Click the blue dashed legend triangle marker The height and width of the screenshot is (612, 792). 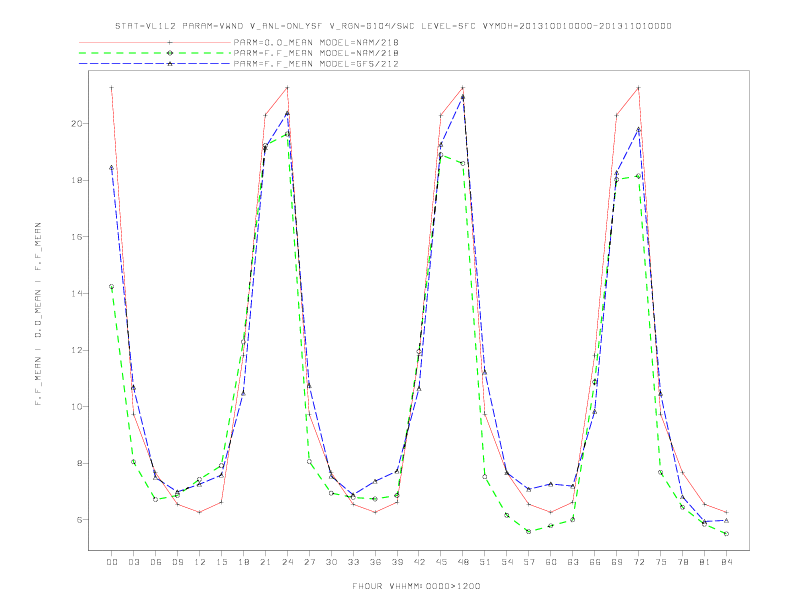170,64
